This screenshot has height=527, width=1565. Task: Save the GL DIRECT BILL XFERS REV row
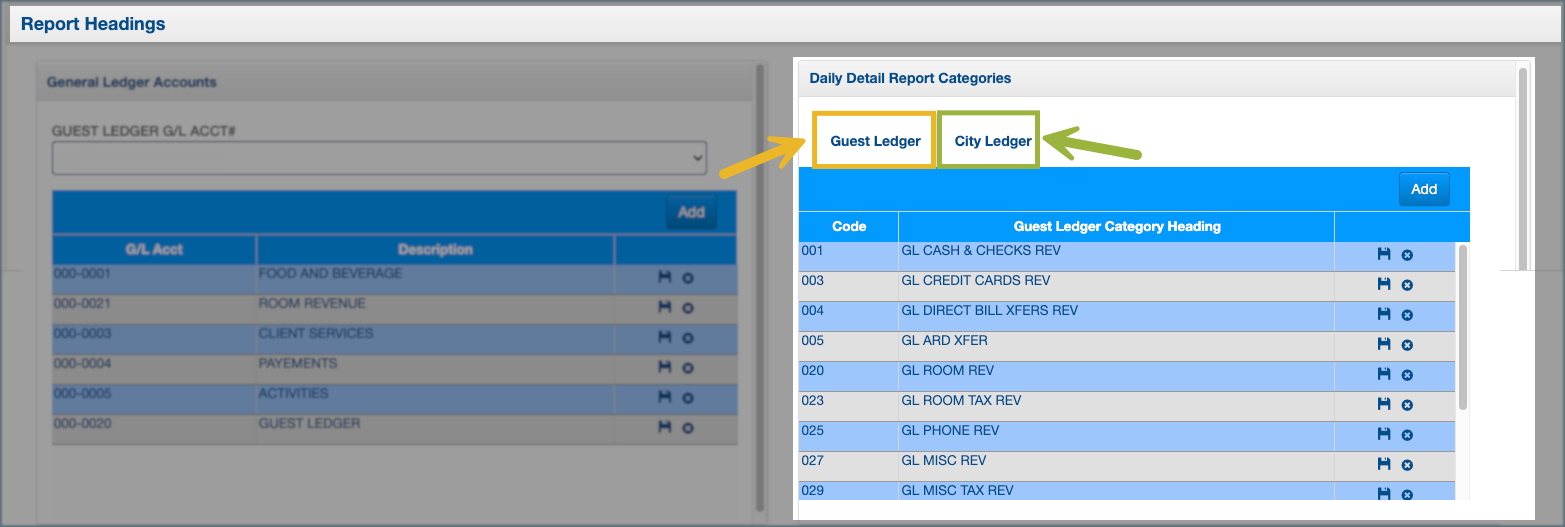pos(1384,315)
